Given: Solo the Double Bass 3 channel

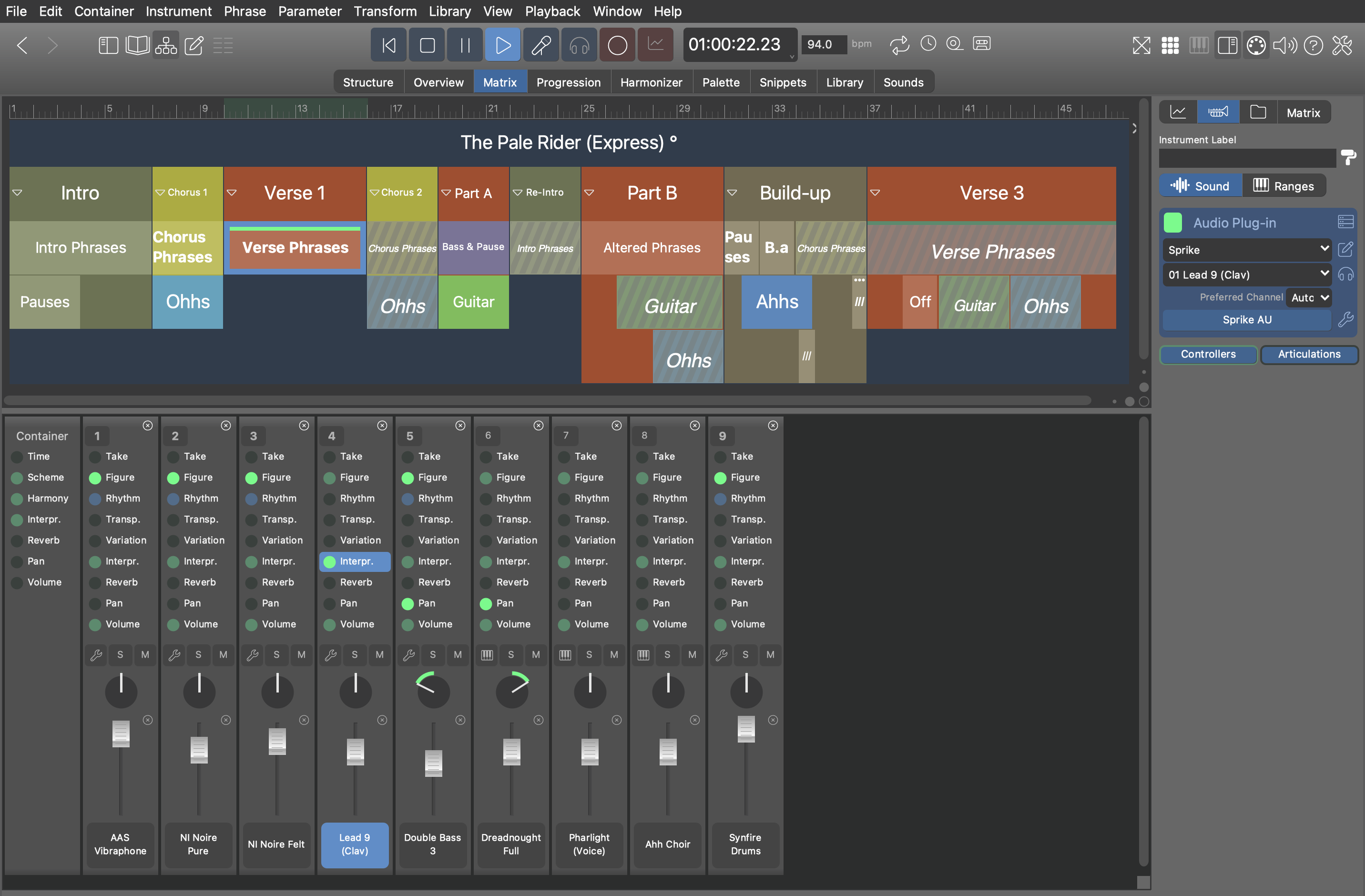Looking at the screenshot, I should [432, 654].
